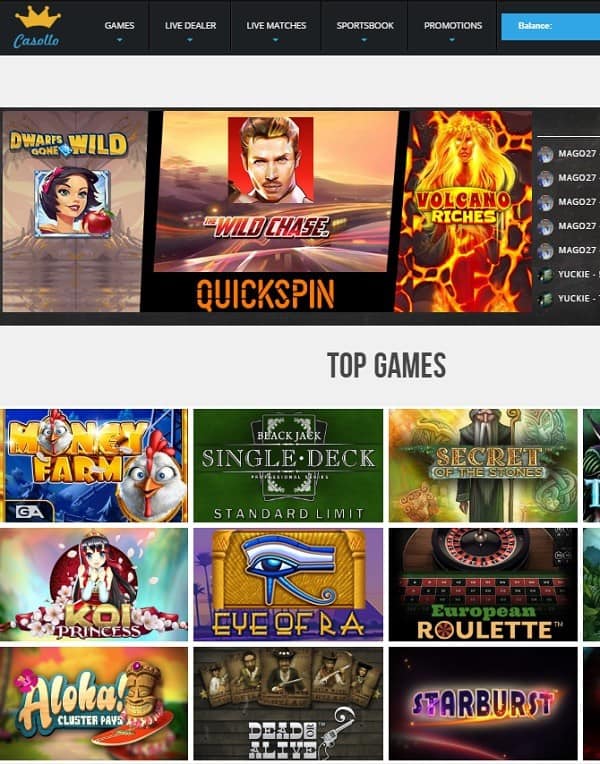Launch the Starburst game

coord(483,704)
